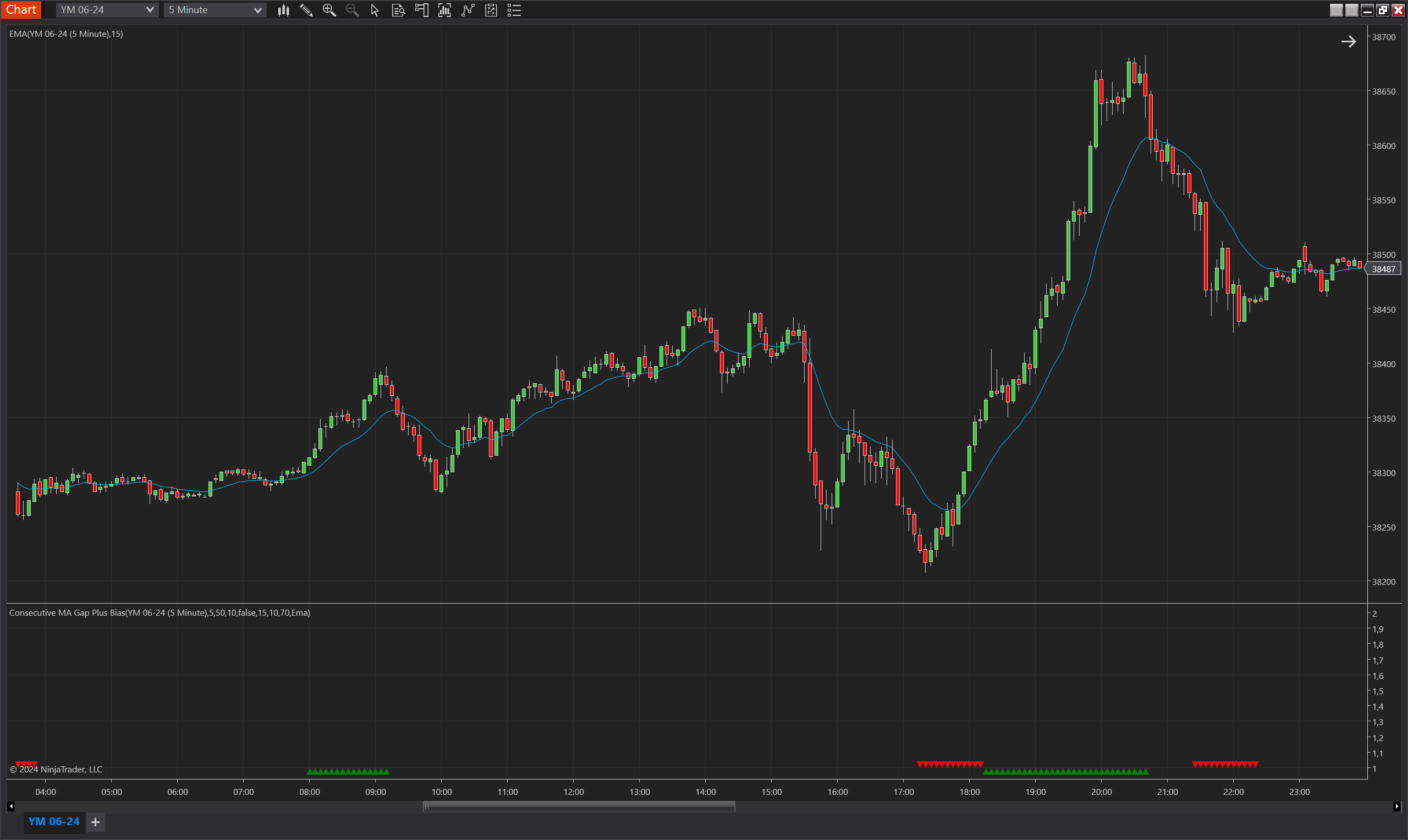
Task: Activate the zoom in magnifier
Action: [x=329, y=10]
